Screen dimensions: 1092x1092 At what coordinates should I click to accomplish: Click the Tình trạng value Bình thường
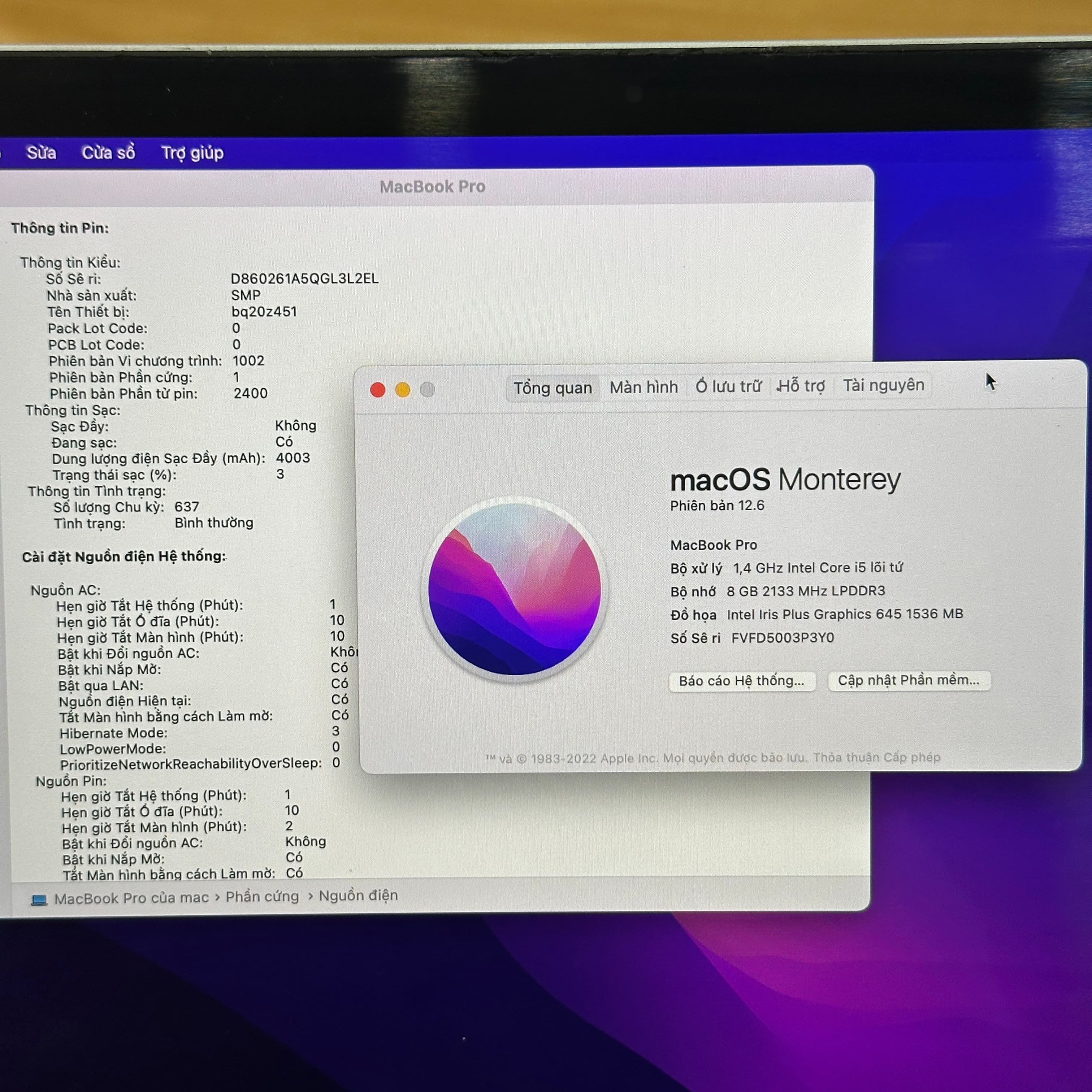click(214, 522)
